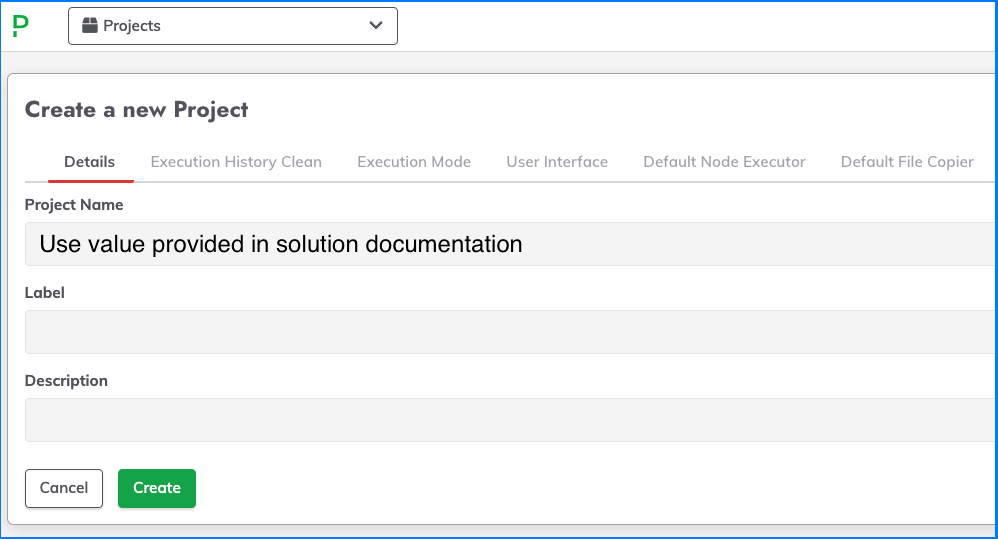The width and height of the screenshot is (998, 539).
Task: Click inside the Label text field
Action: pos(510,332)
